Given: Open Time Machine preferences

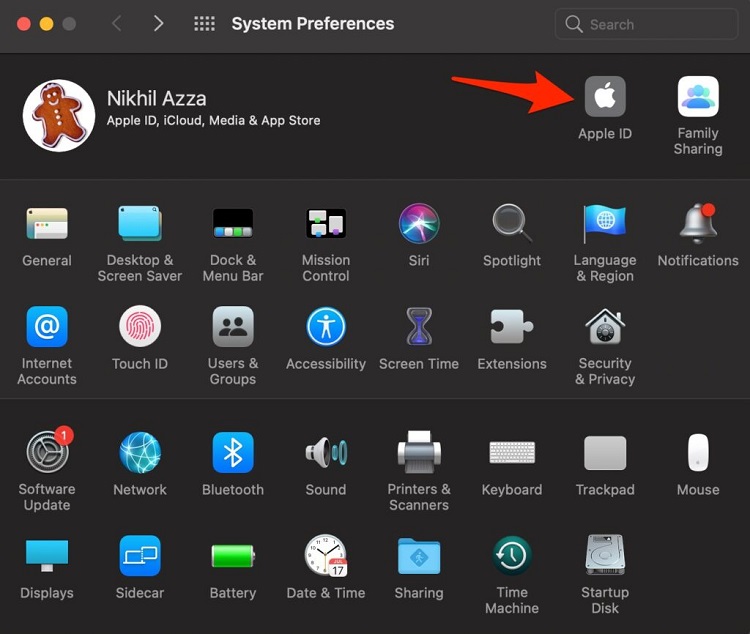Looking at the screenshot, I should pos(511,556).
